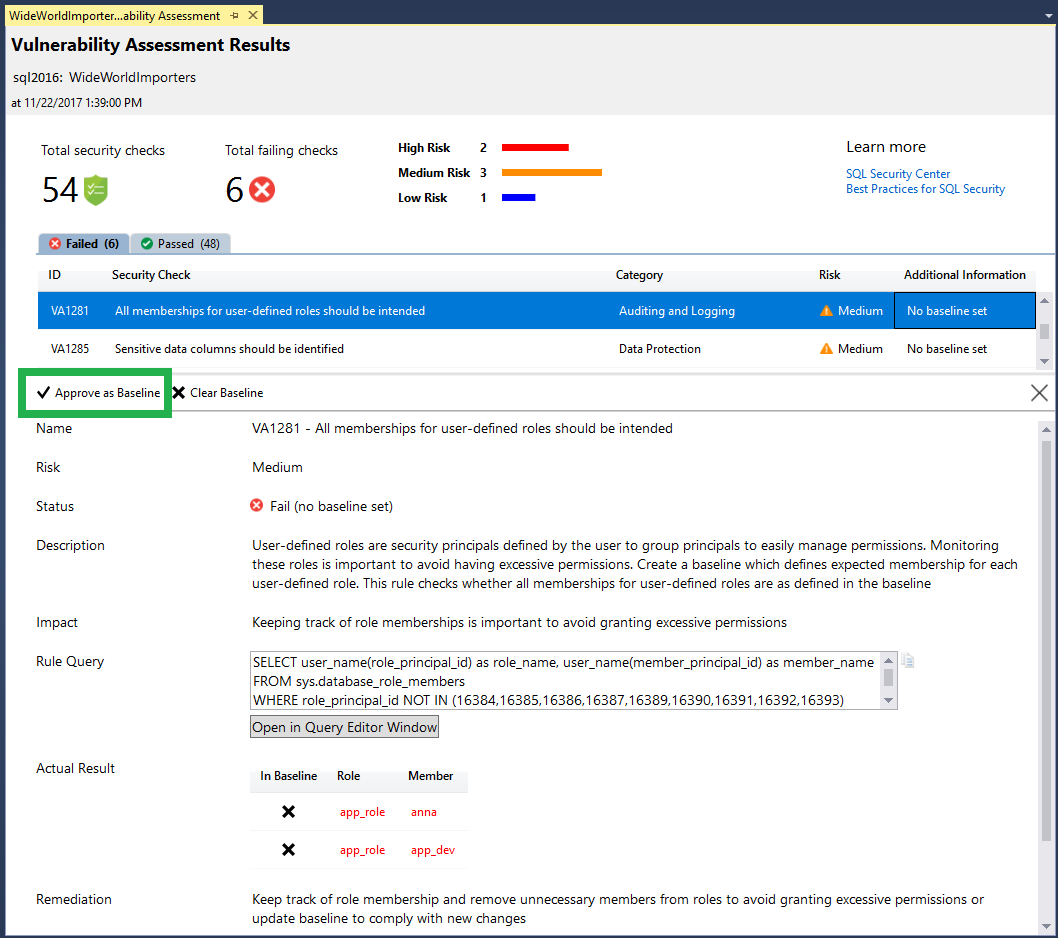Open SQL Security Center
This screenshot has width=1058, height=938.
pyautogui.click(x=897, y=173)
